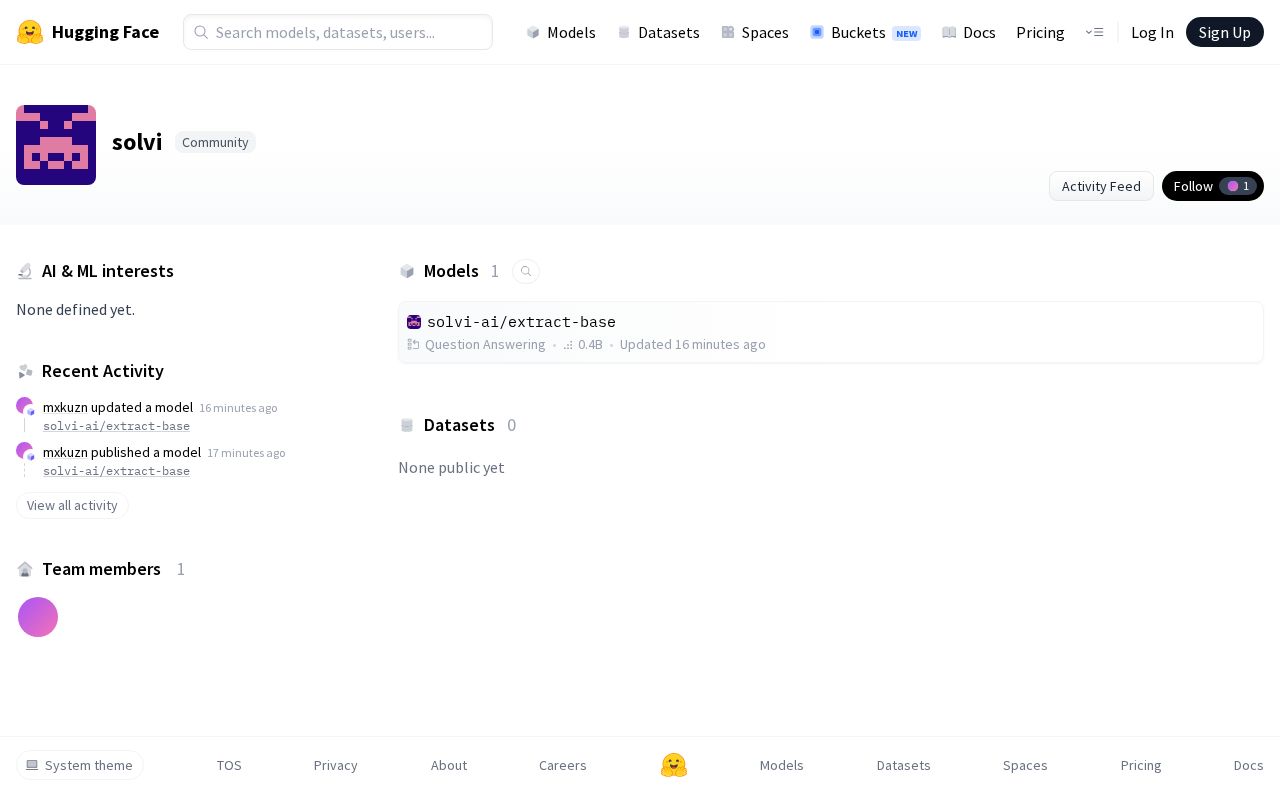Open the Docs nav link in header
Viewport: 1280px width, 800px height.
coord(969,32)
